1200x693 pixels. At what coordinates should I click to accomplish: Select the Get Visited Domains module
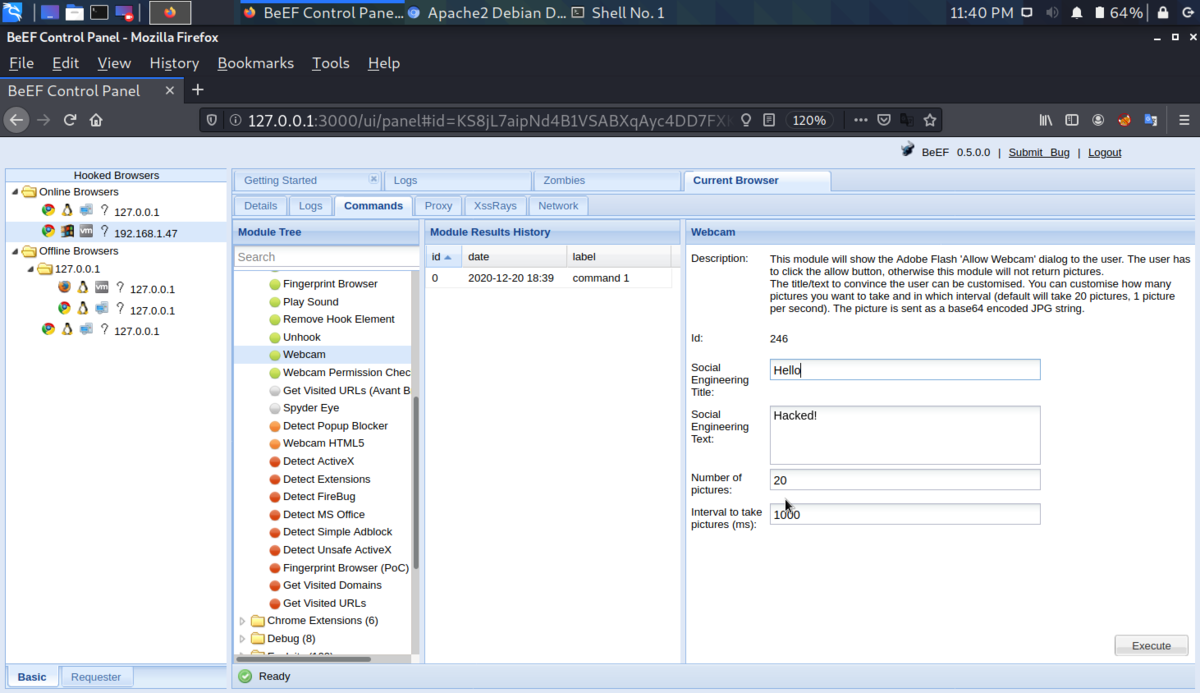tap(332, 585)
